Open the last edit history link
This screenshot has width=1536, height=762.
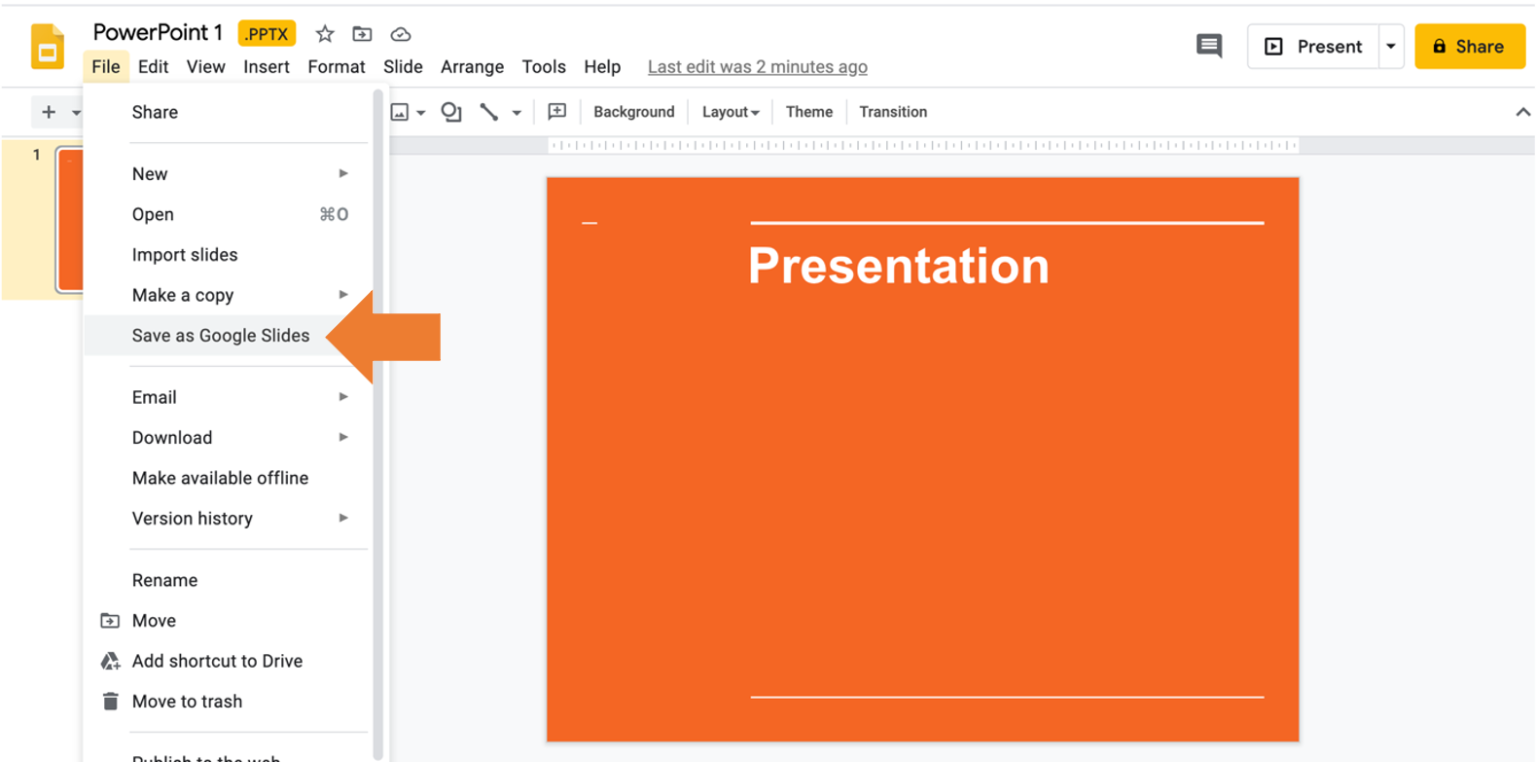point(757,66)
